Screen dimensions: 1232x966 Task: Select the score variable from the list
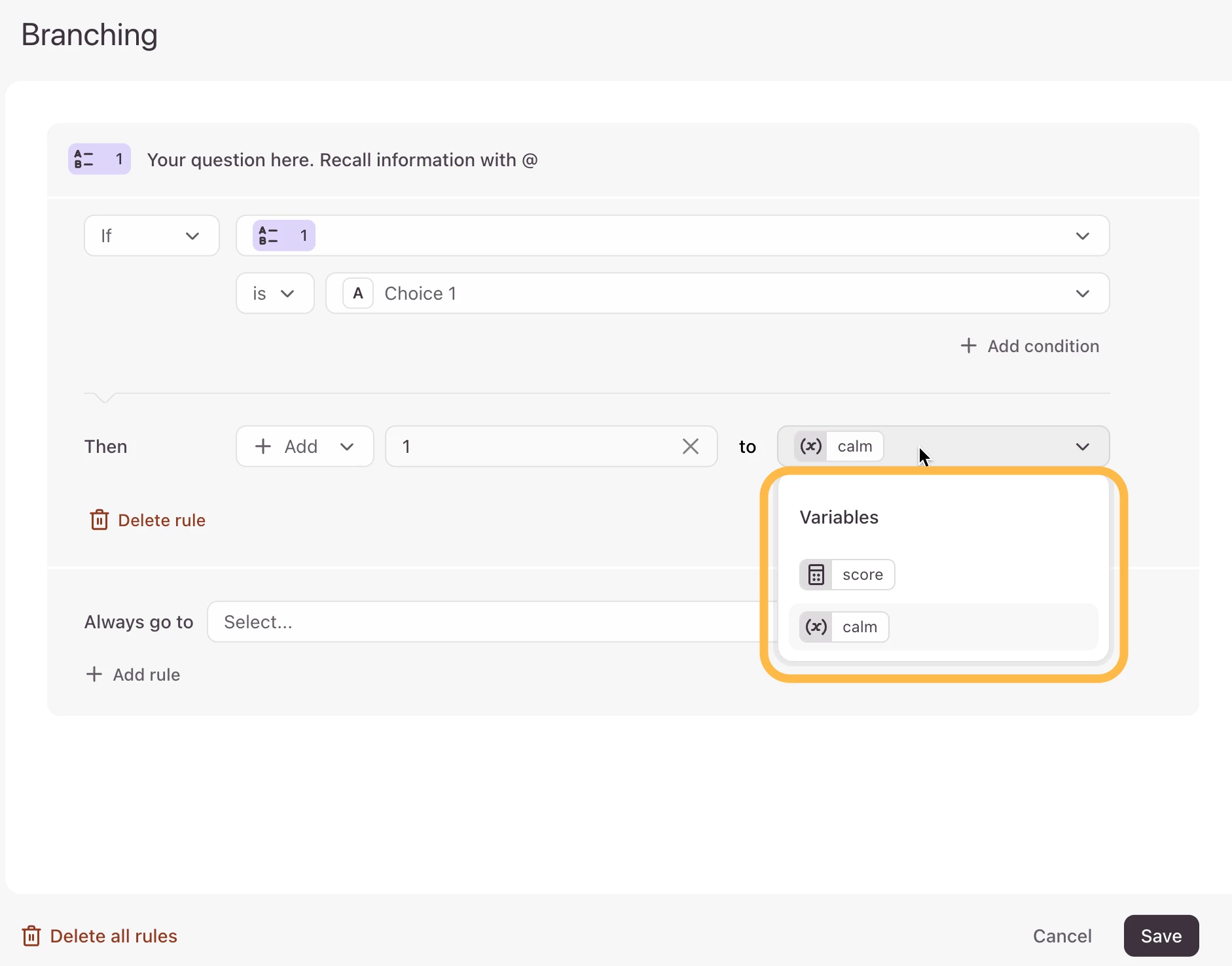coord(862,575)
